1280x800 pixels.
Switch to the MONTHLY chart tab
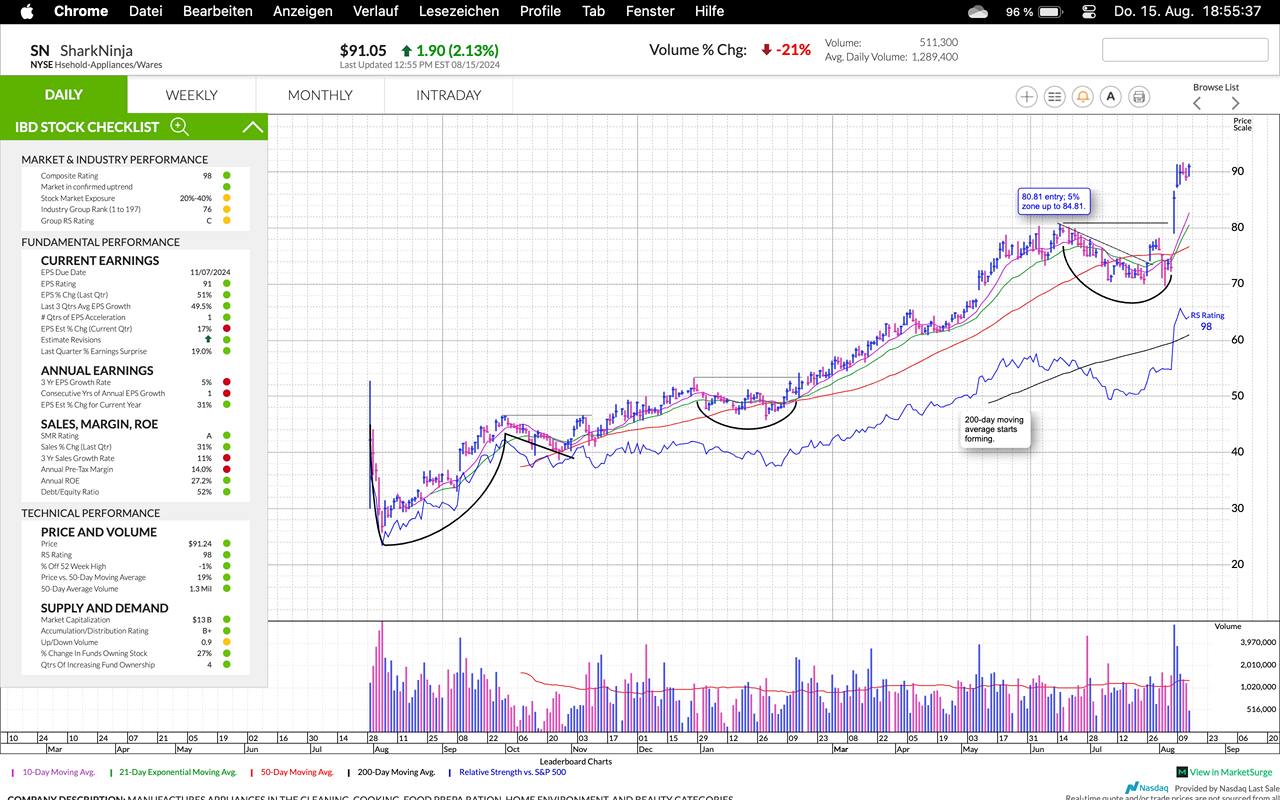[320, 95]
